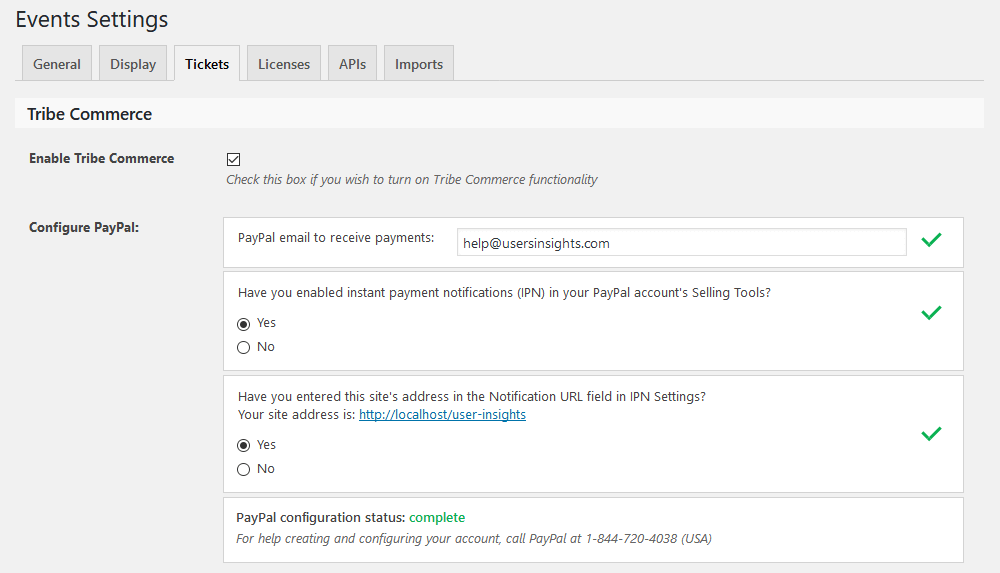Click 'PayPal email to receive payments:' label
The width and height of the screenshot is (1000, 573).
click(x=335, y=237)
